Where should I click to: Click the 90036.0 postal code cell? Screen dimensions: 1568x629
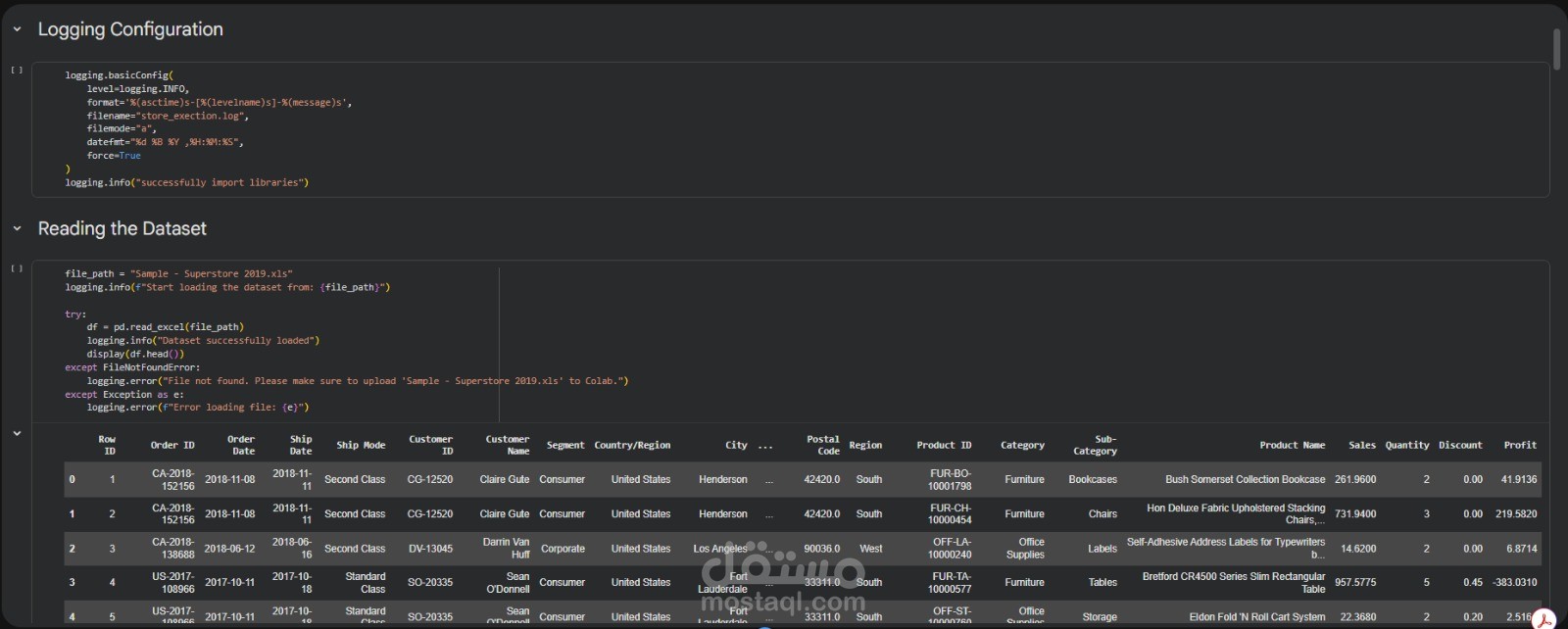[821, 549]
